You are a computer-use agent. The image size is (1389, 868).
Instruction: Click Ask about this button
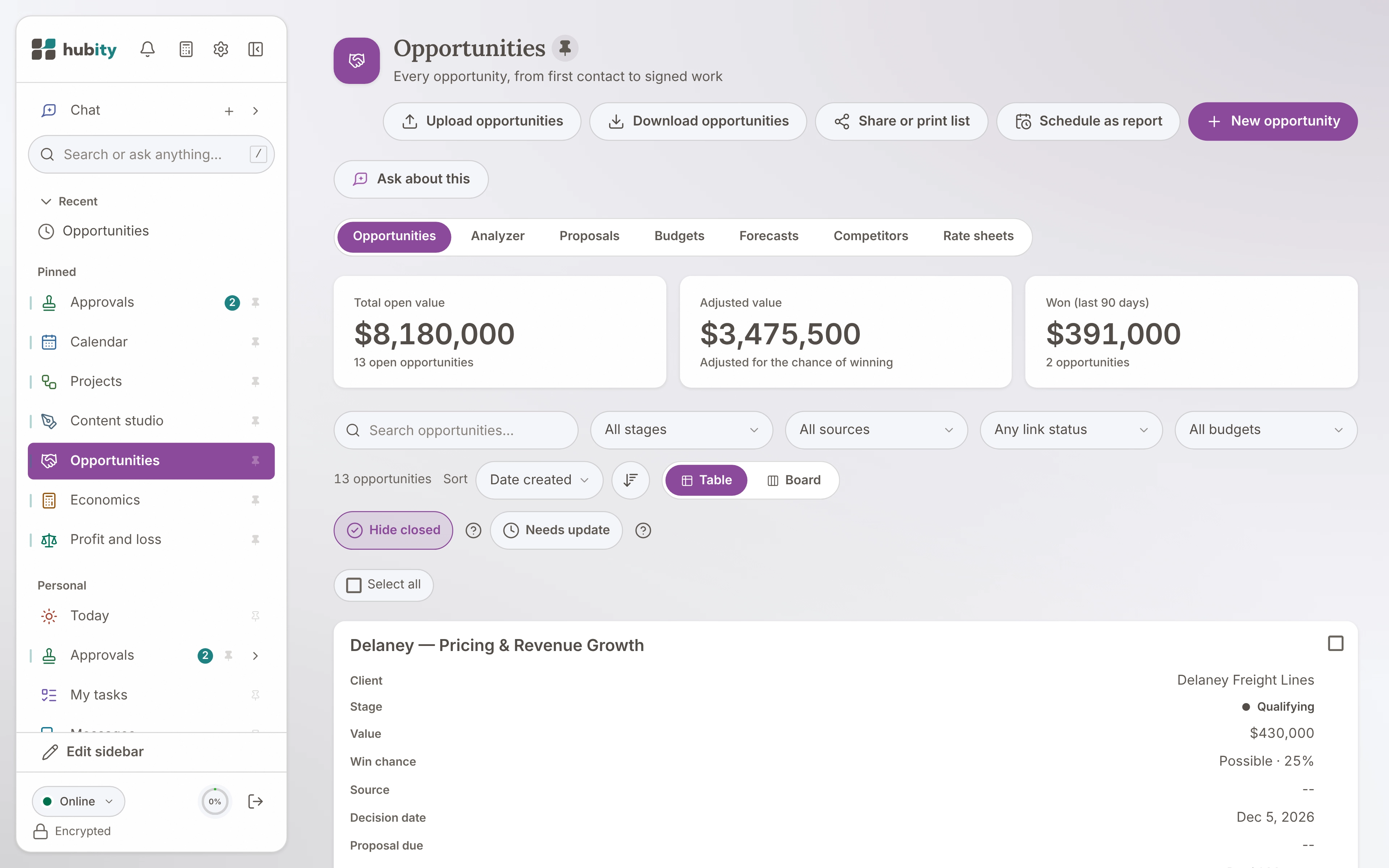pyautogui.click(x=411, y=180)
